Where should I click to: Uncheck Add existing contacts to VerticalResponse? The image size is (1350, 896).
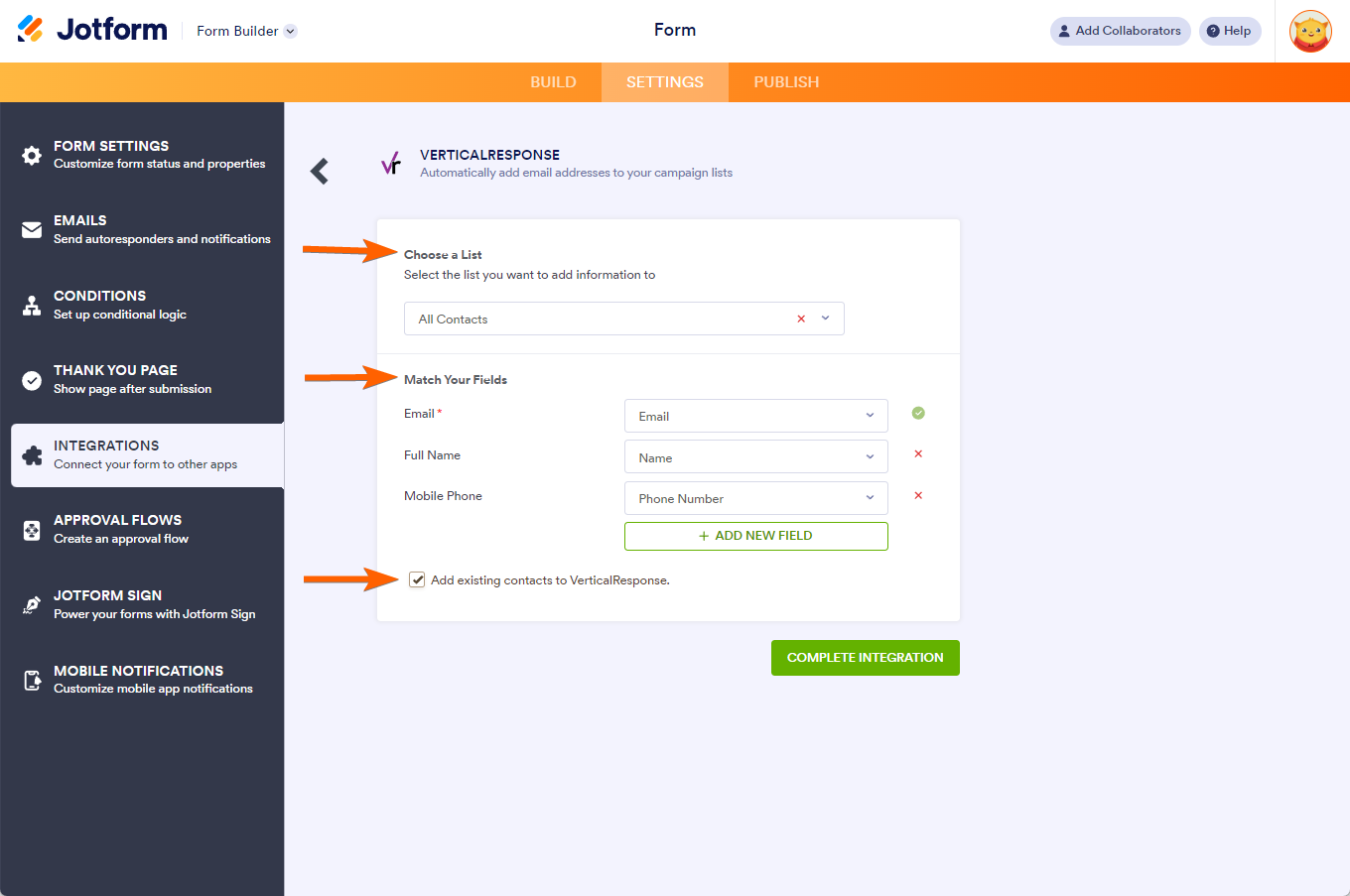pyautogui.click(x=418, y=580)
